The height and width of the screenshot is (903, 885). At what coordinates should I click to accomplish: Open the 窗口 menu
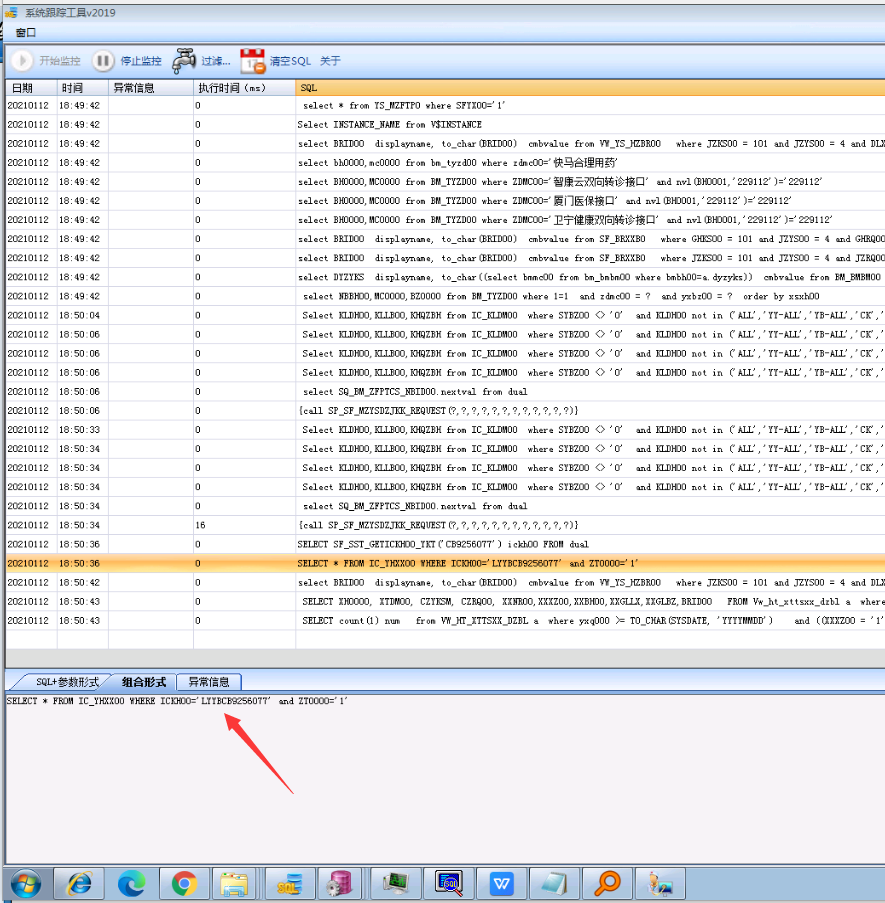coord(26,33)
